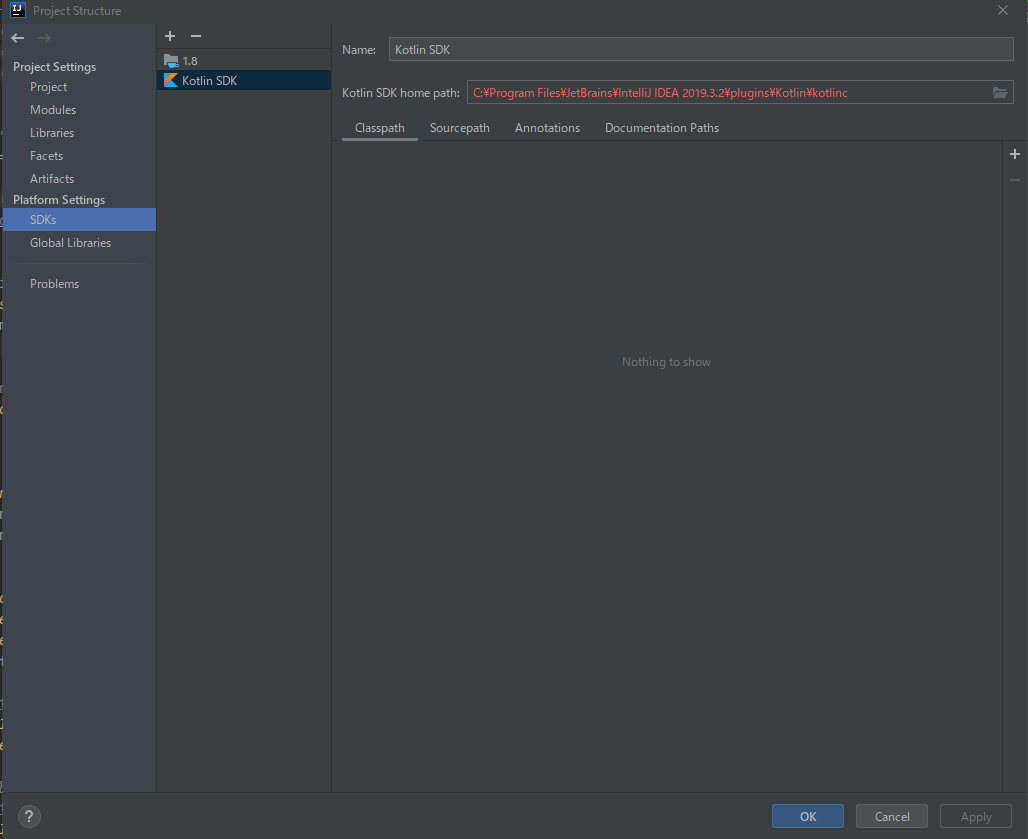Add classpath entry with plus button
1028x839 pixels.
point(1015,154)
